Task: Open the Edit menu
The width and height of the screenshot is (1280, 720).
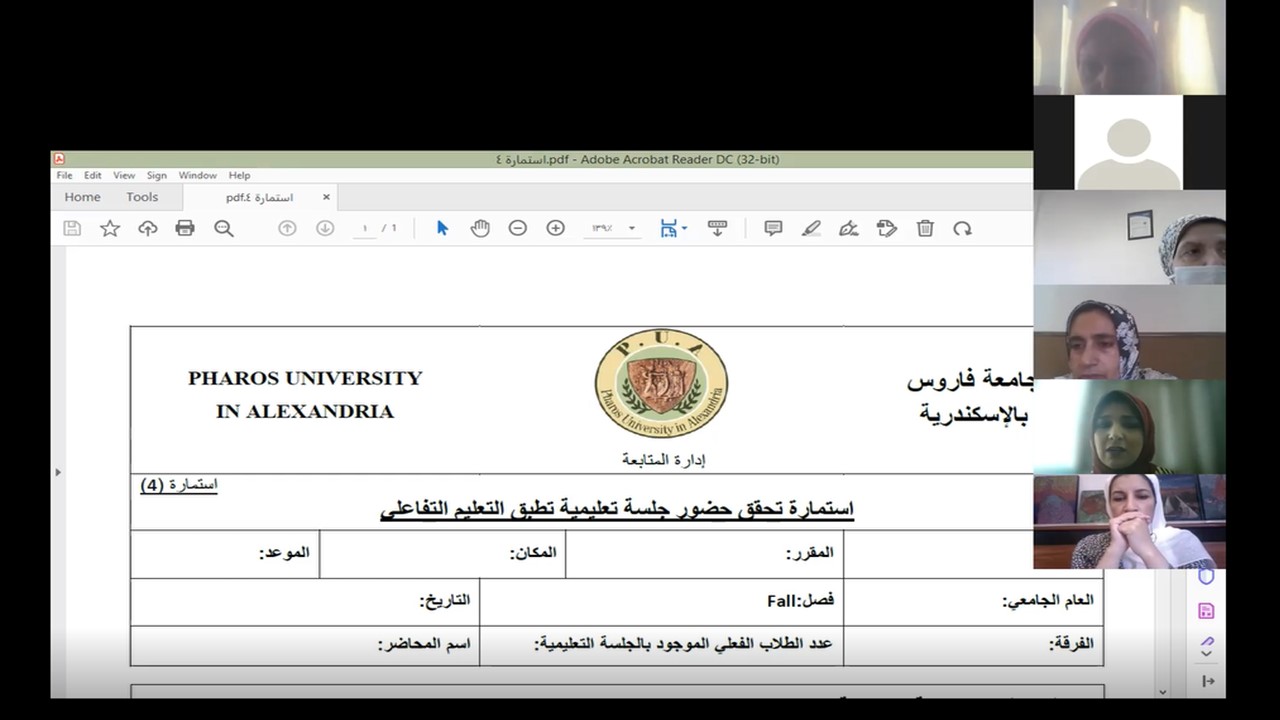Action: click(93, 175)
